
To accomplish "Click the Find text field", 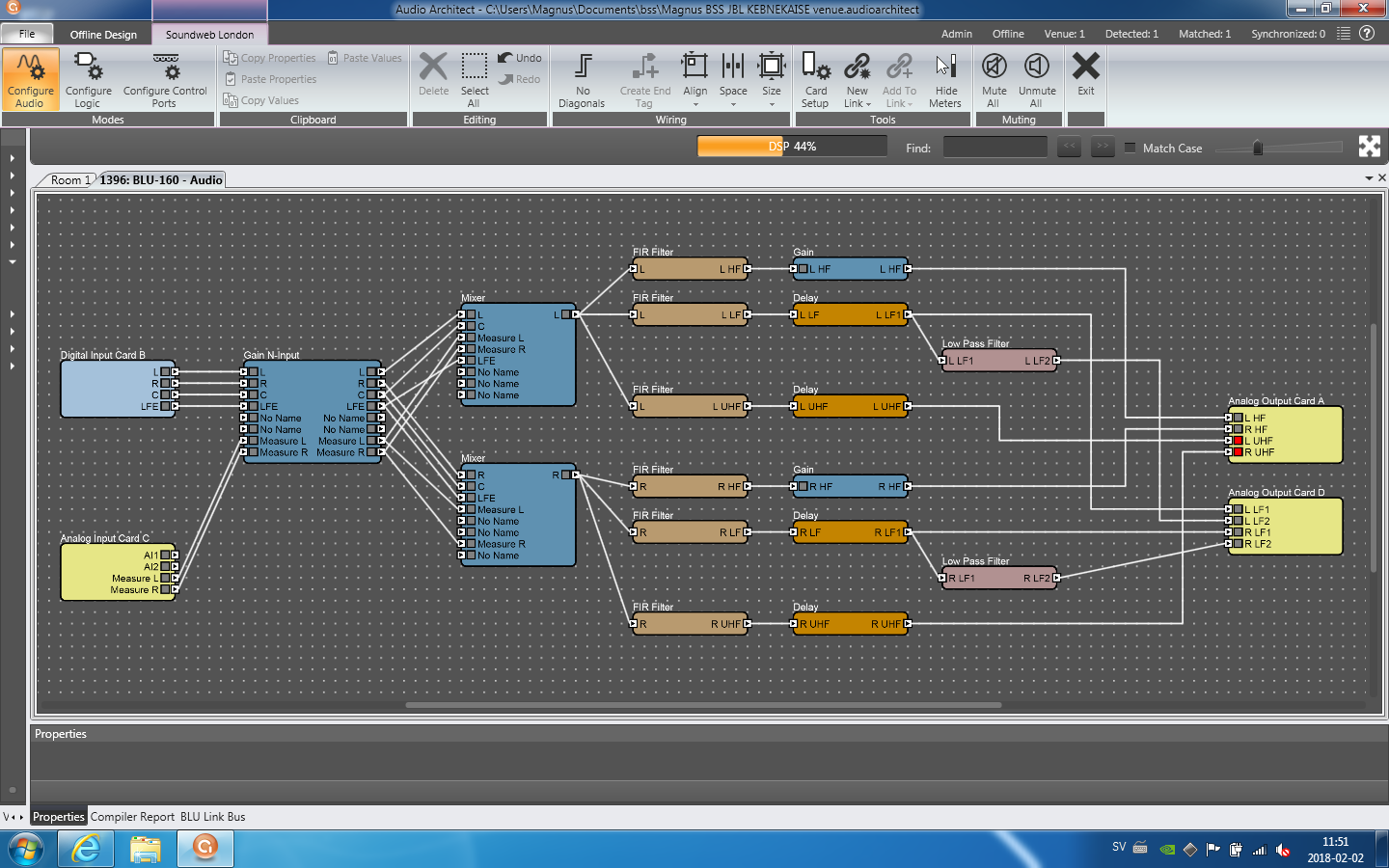I will [994, 147].
